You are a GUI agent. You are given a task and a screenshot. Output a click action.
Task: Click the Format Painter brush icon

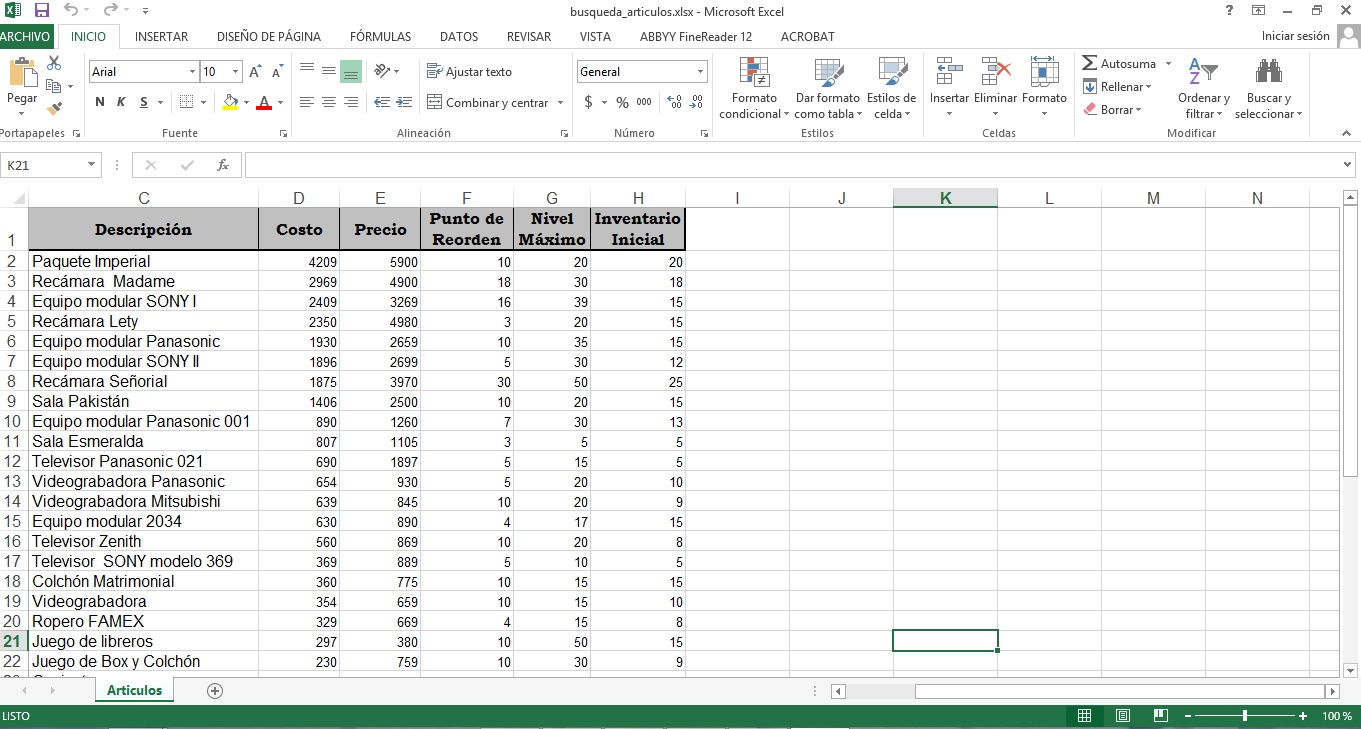point(54,108)
